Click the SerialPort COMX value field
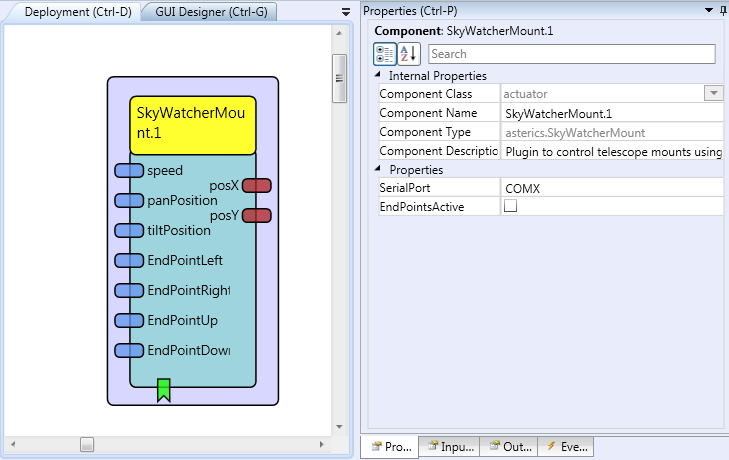729x460 pixels. tap(612, 188)
